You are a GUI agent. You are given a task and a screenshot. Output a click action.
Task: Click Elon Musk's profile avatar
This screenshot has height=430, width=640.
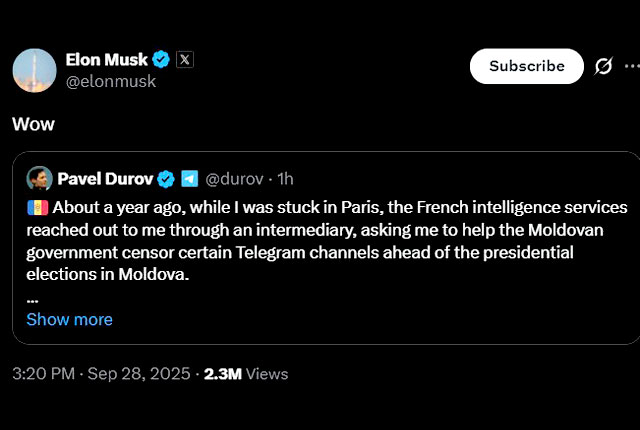click(x=34, y=70)
